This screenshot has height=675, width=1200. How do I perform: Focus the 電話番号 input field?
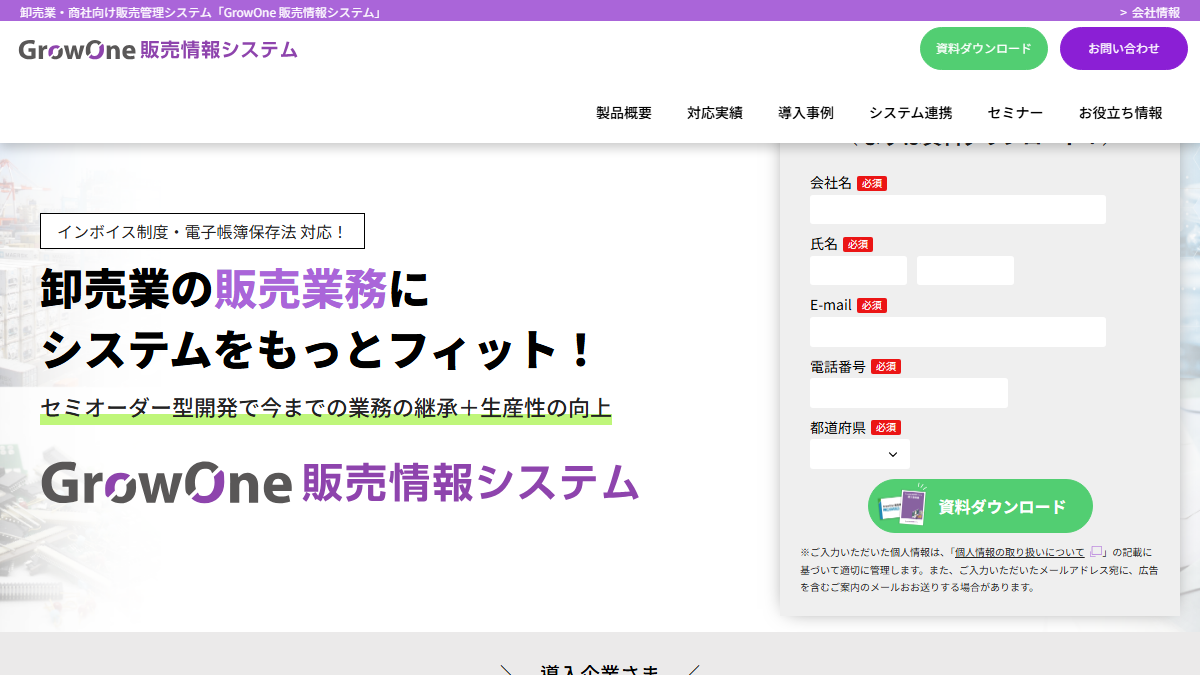[x=909, y=393]
